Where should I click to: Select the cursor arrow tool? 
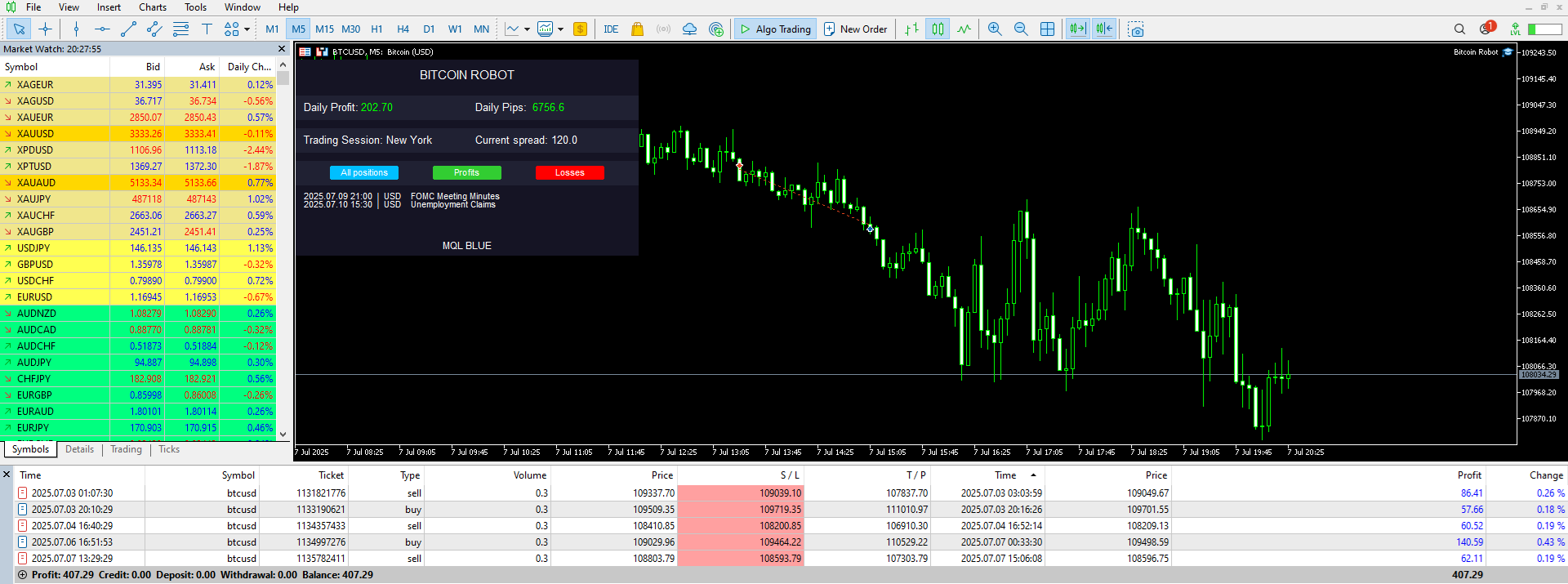click(x=19, y=29)
